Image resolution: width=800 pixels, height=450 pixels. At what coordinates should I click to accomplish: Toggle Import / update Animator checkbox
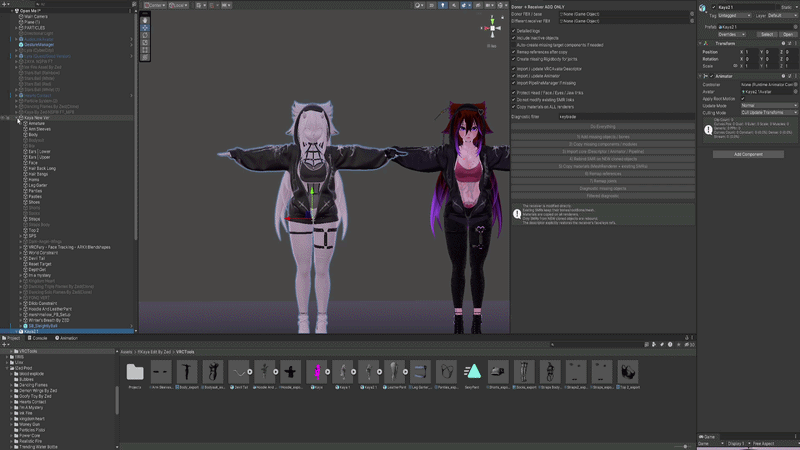pyautogui.click(x=514, y=76)
